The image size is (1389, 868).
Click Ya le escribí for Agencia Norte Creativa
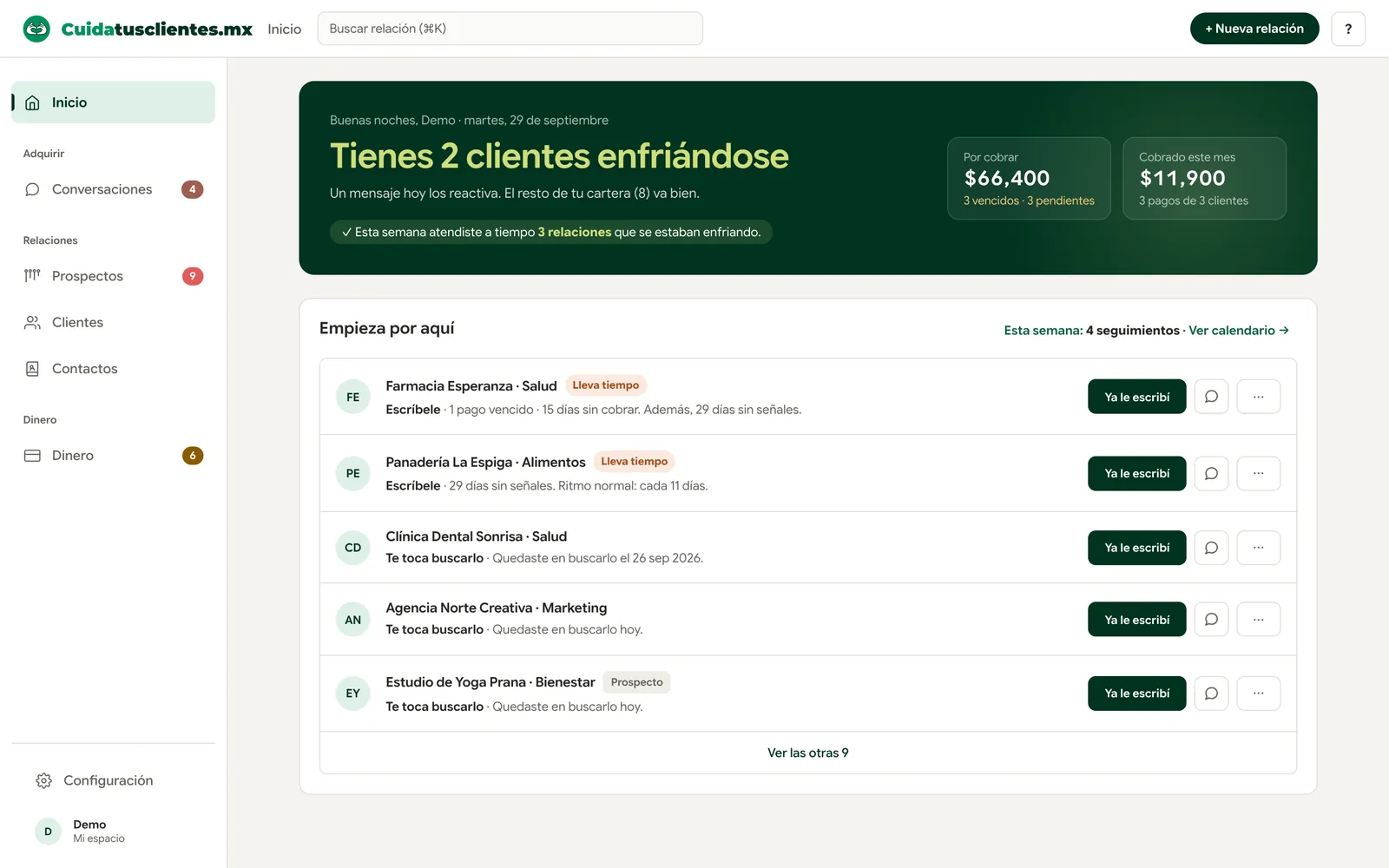click(x=1137, y=620)
